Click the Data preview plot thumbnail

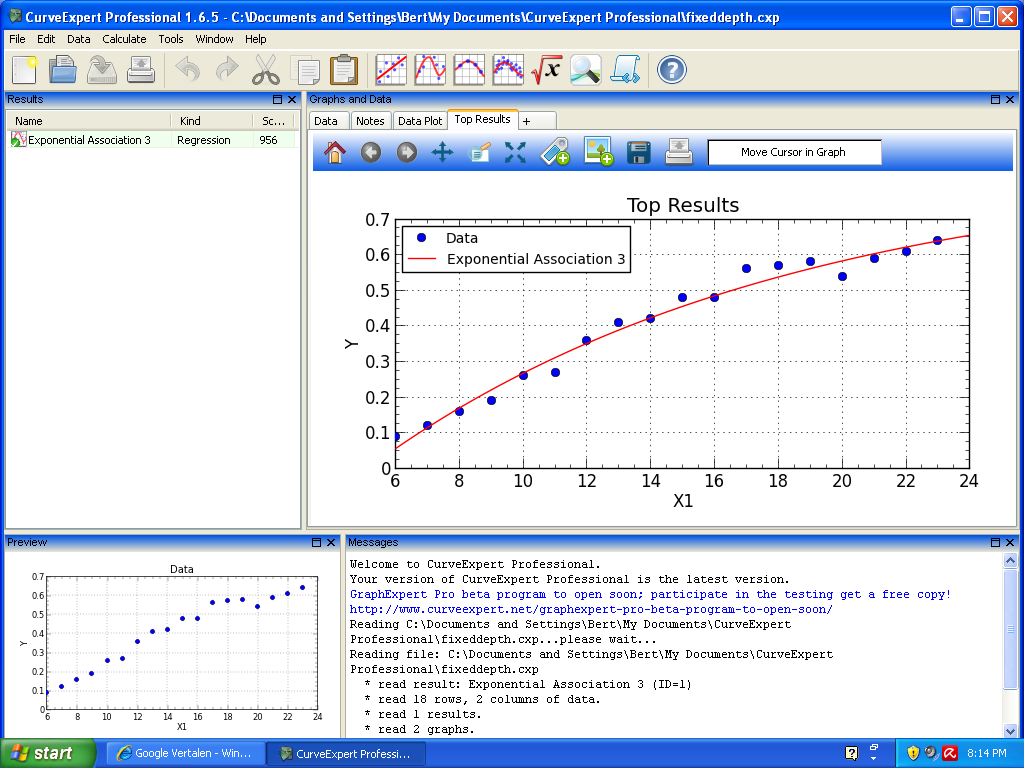(x=182, y=642)
